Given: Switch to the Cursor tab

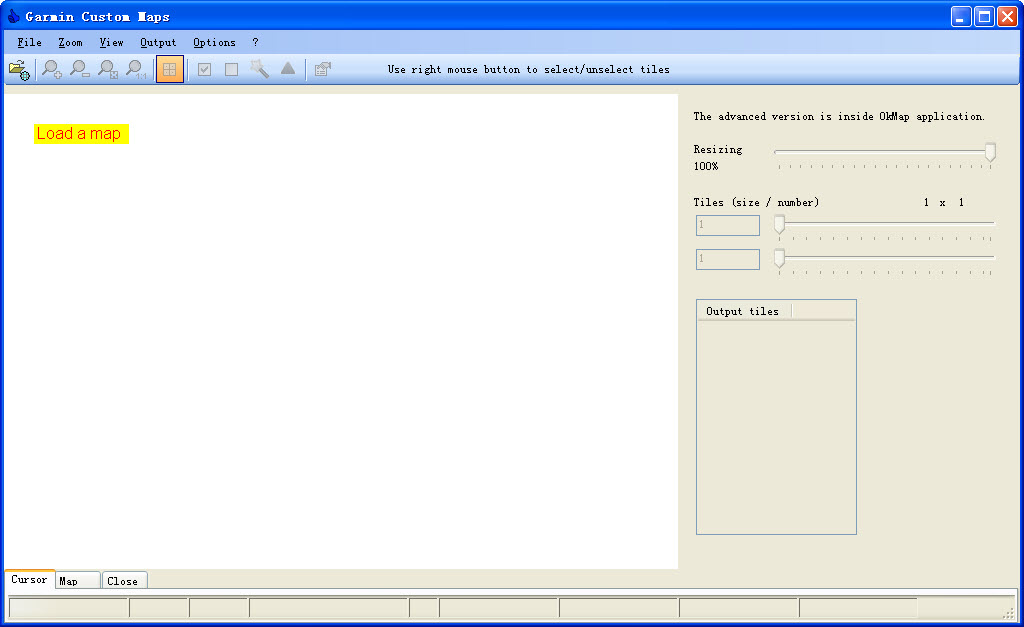Looking at the screenshot, I should point(29,579).
